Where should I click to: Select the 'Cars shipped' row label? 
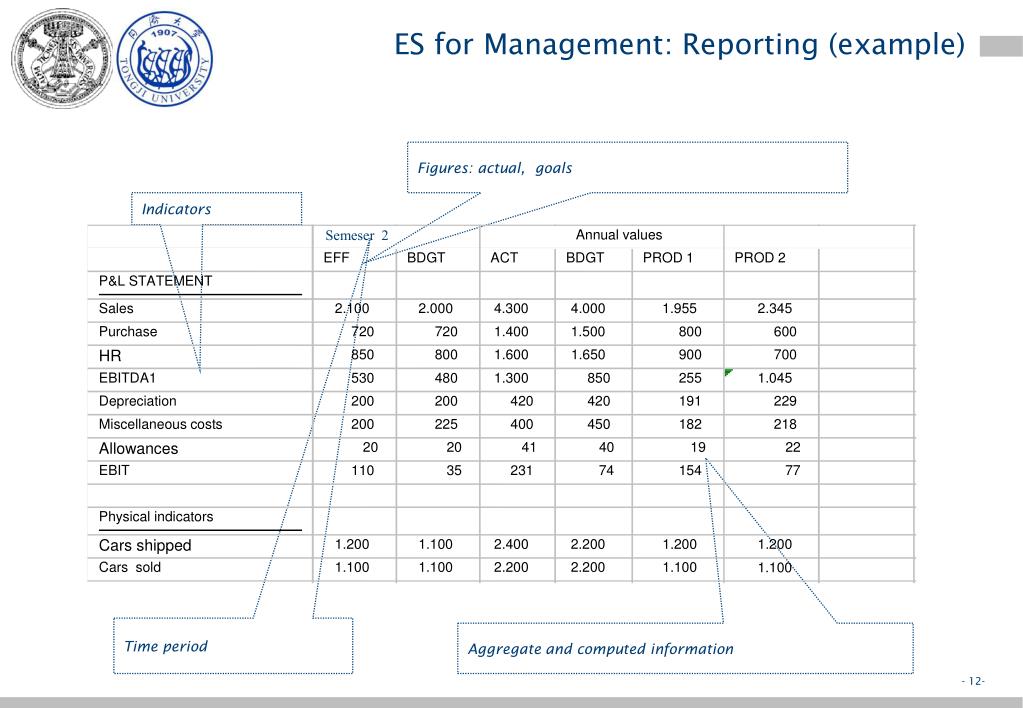click(145, 545)
